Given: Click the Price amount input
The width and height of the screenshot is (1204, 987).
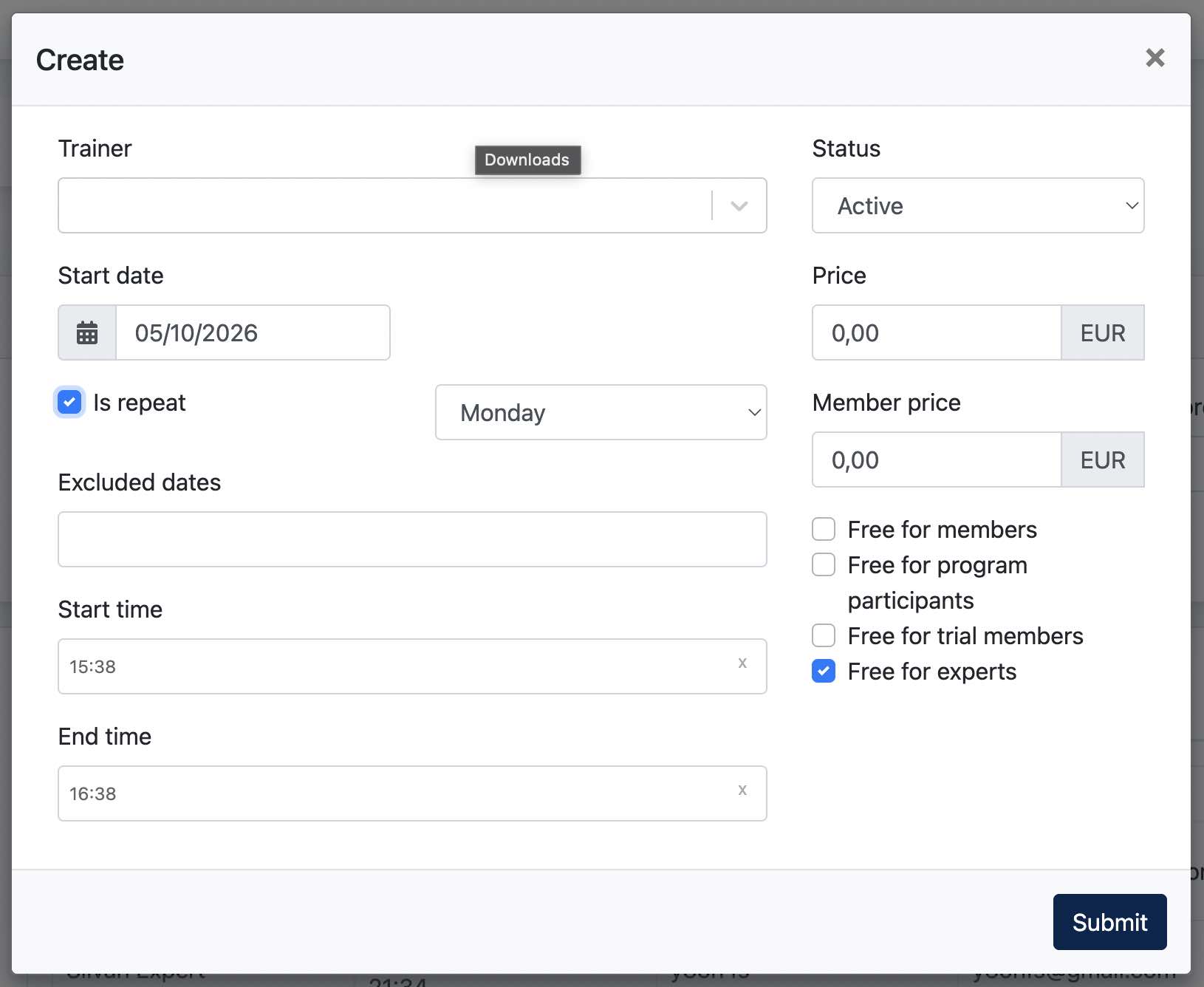Looking at the screenshot, I should point(937,332).
